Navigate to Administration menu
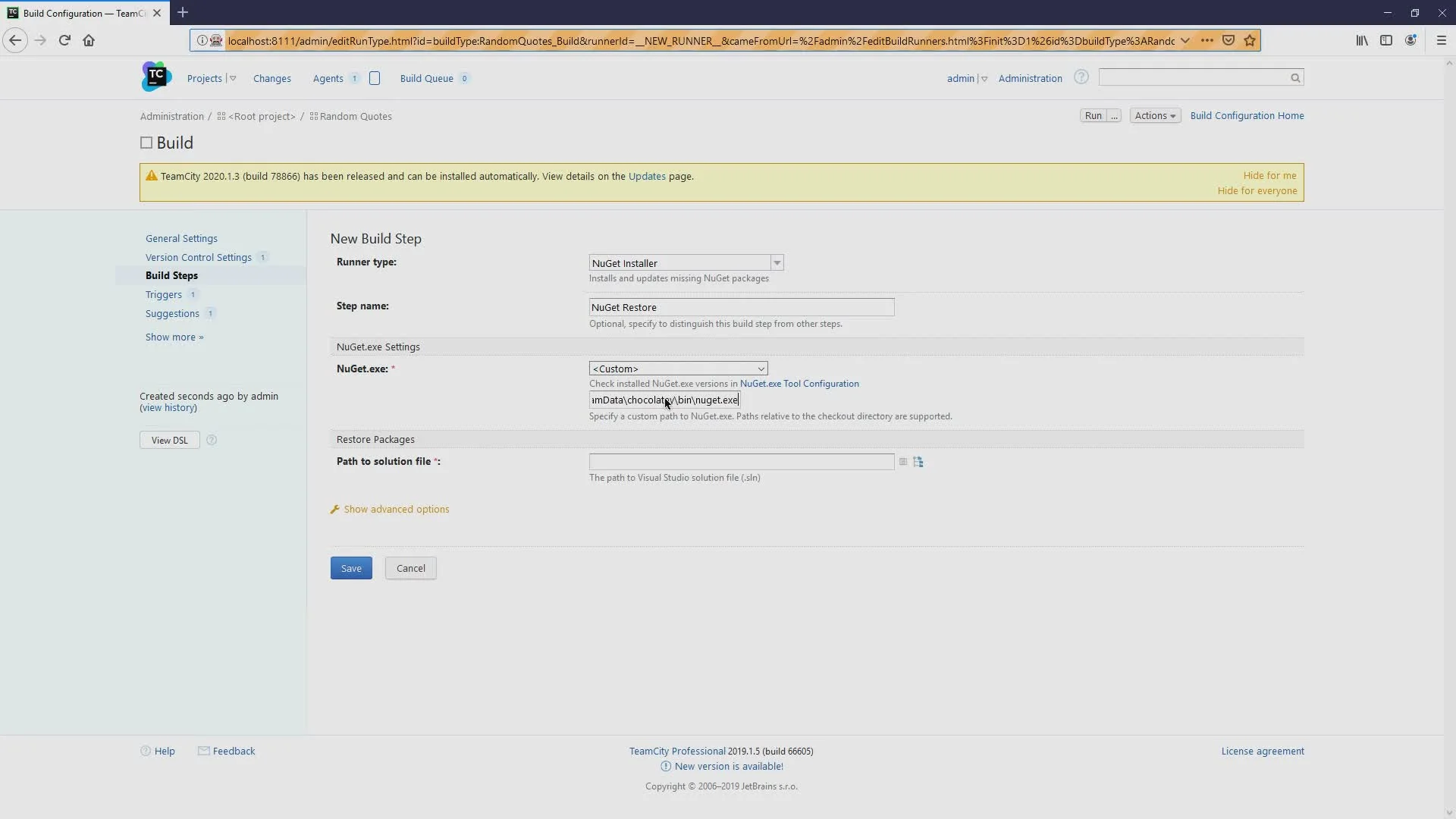 click(1030, 78)
